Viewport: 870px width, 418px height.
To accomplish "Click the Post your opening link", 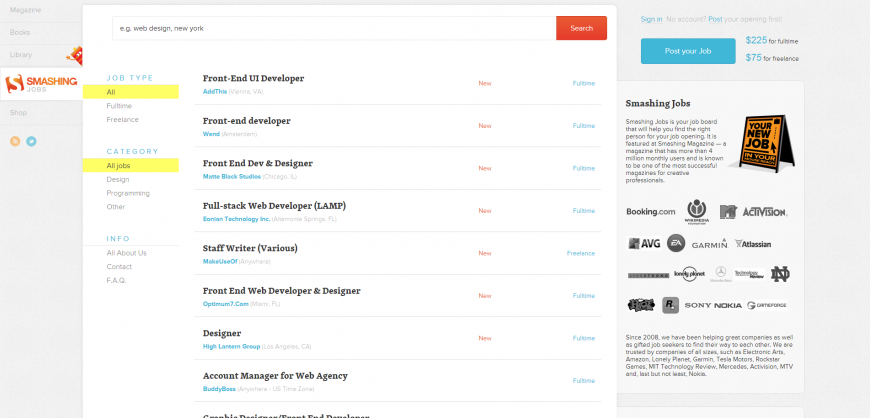I will pyautogui.click(x=715, y=19).
